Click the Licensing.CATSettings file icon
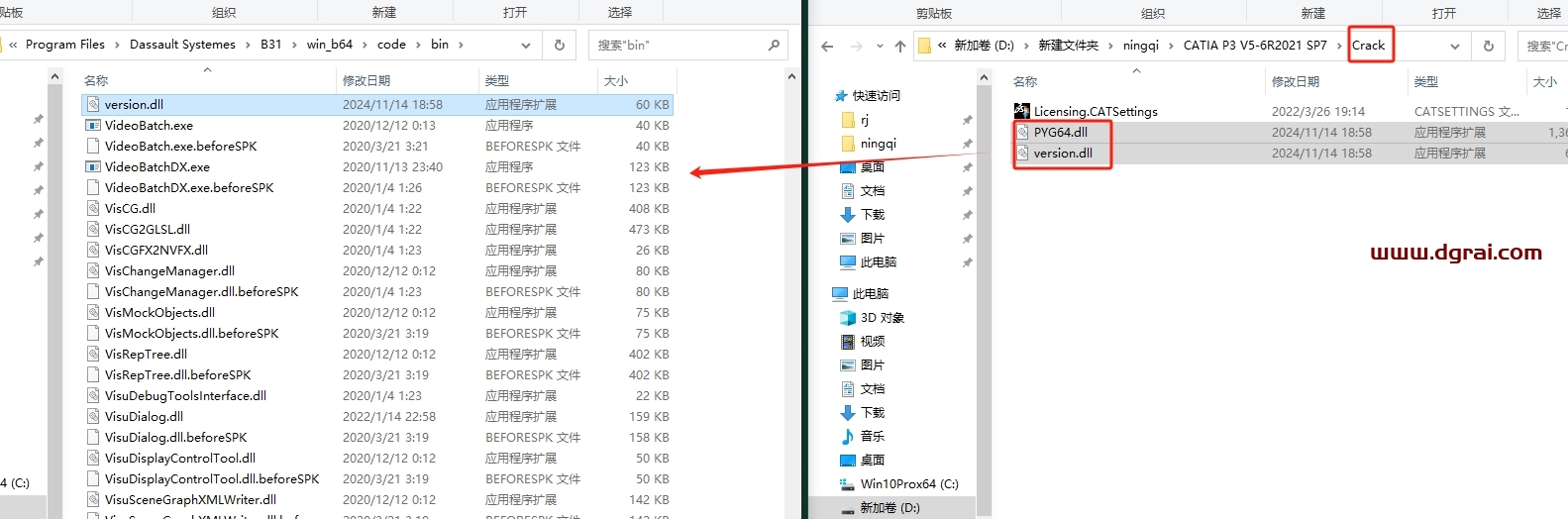This screenshot has width=1568, height=519. tap(1021, 111)
